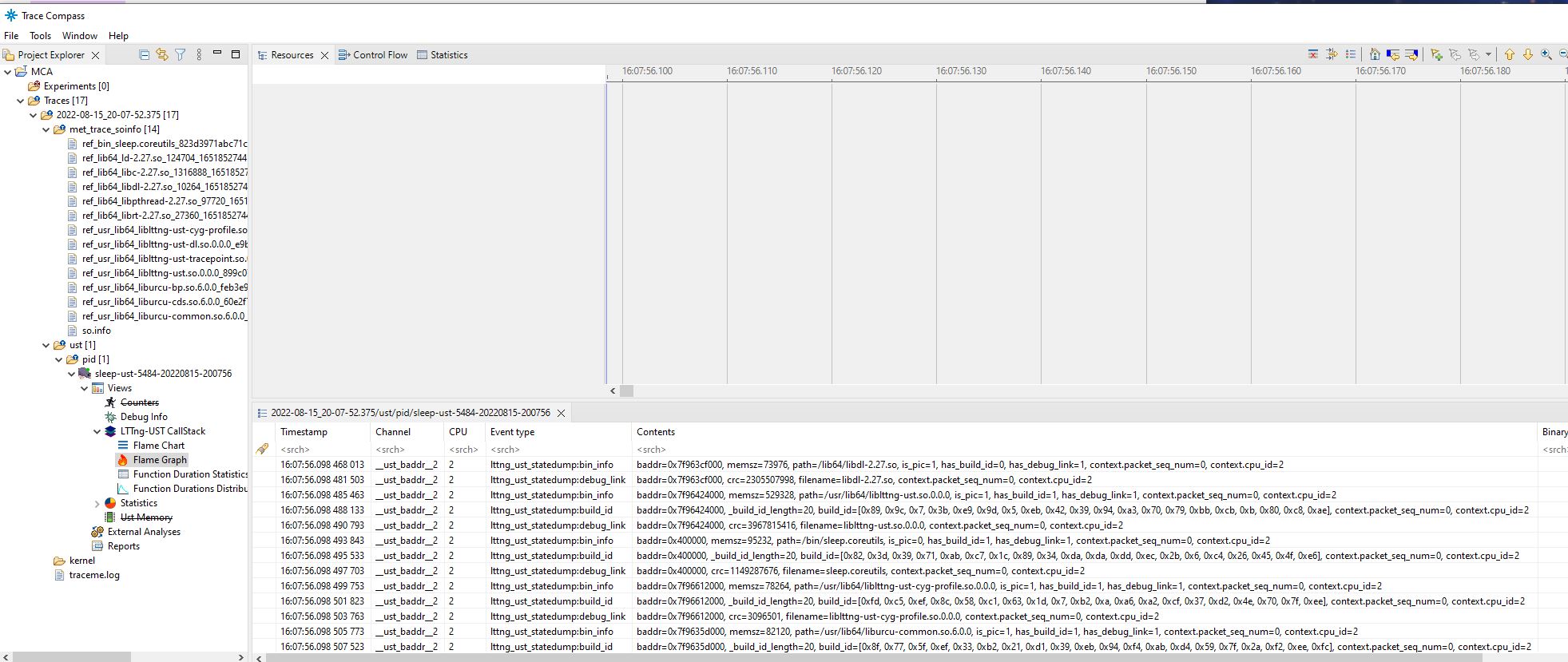This screenshot has width=1568, height=662.
Task: Open the Tools menu
Action: [40, 36]
